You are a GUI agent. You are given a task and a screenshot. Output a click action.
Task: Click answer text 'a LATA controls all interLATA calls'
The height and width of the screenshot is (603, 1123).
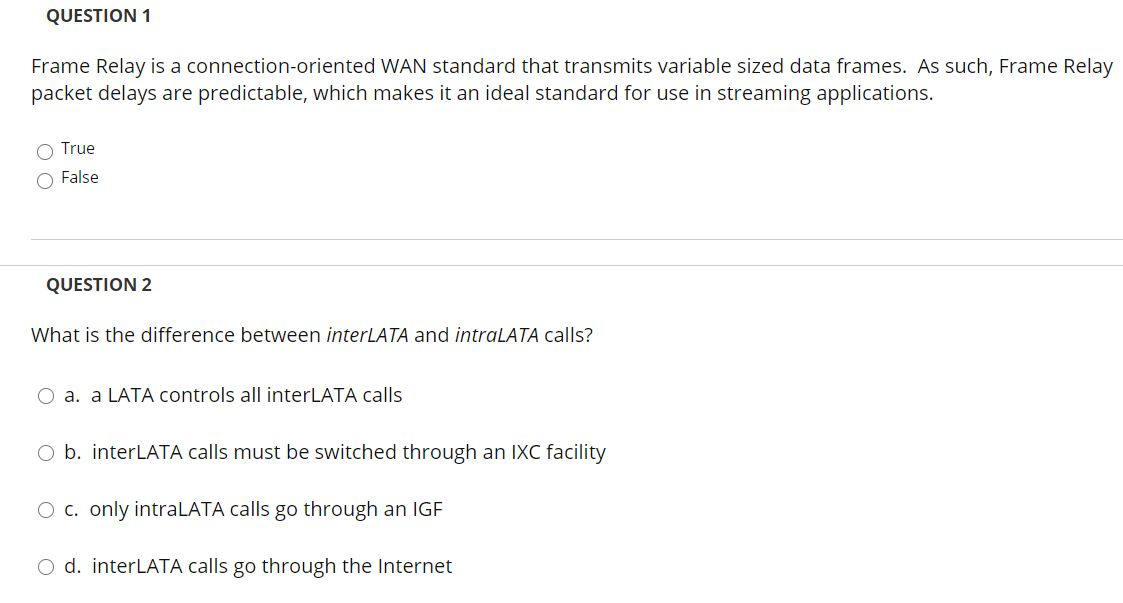(x=245, y=395)
